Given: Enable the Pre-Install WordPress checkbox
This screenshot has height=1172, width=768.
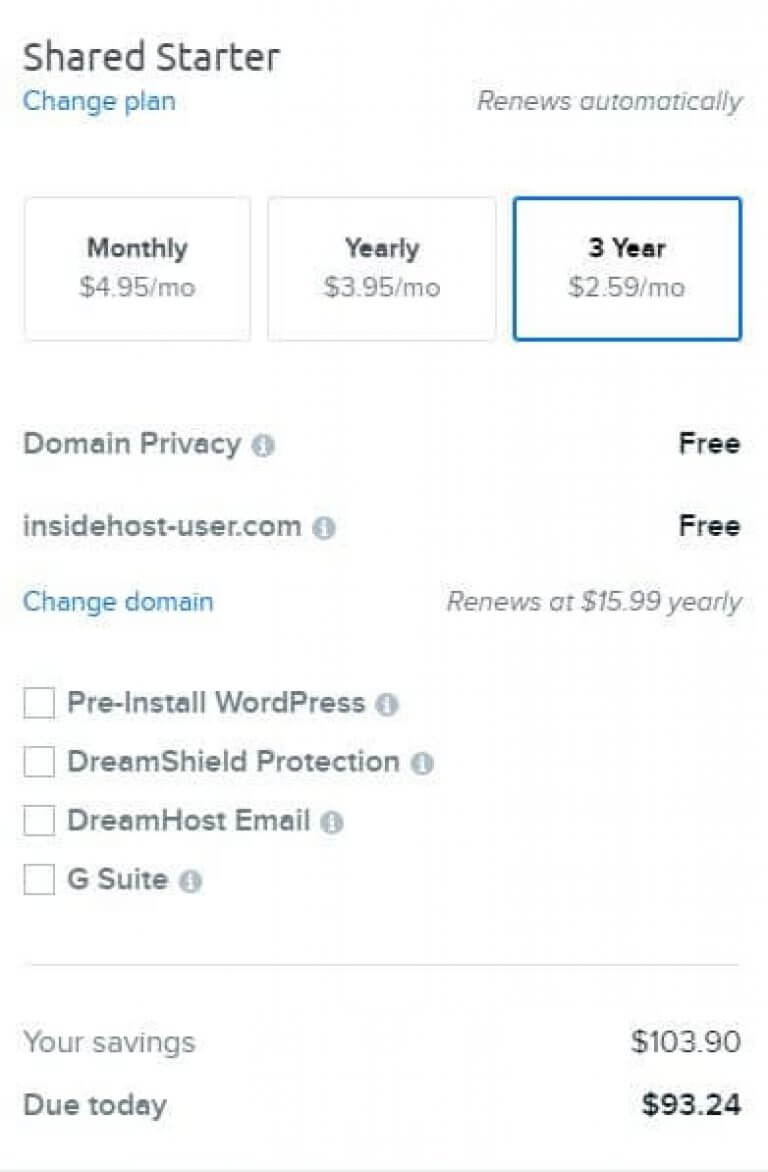Looking at the screenshot, I should pos(38,703).
